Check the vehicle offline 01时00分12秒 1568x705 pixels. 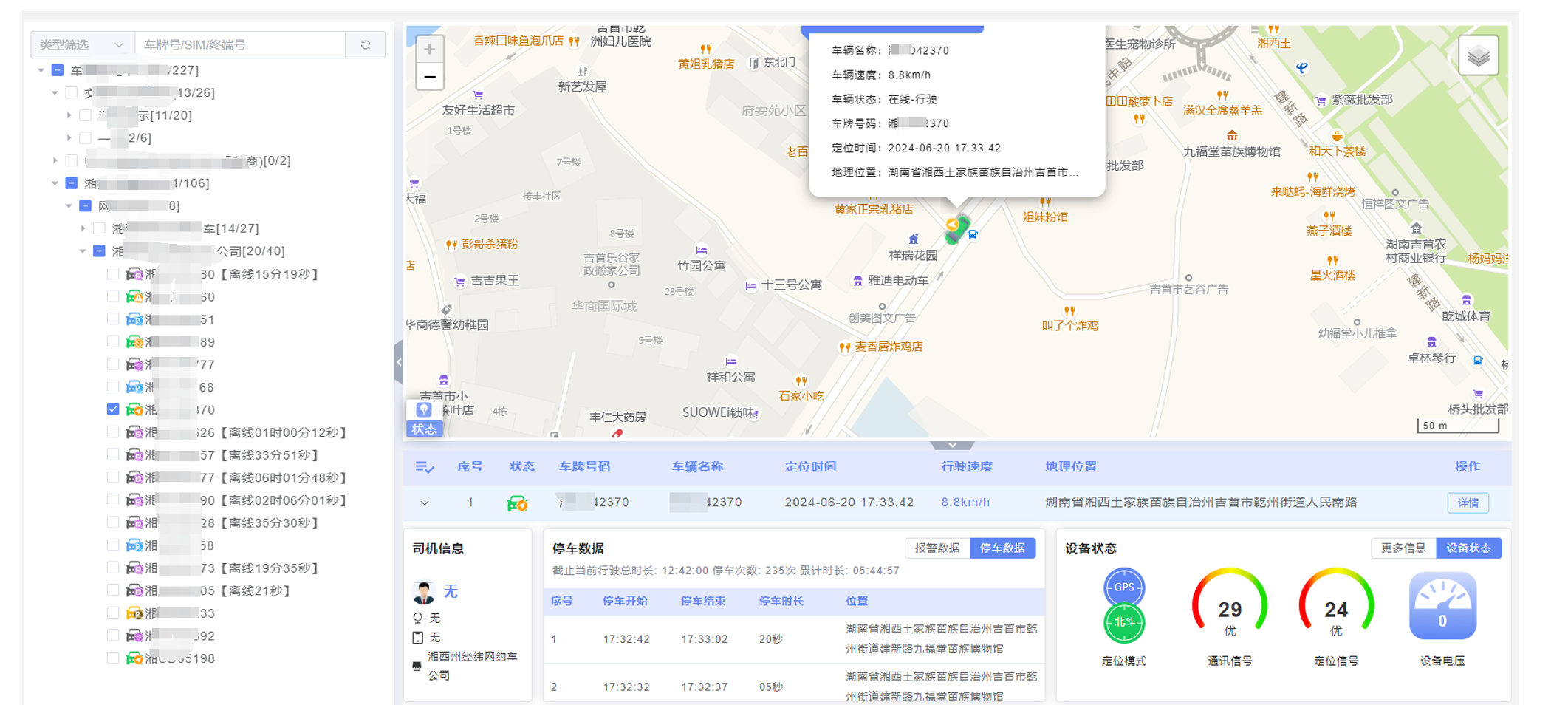(113, 432)
